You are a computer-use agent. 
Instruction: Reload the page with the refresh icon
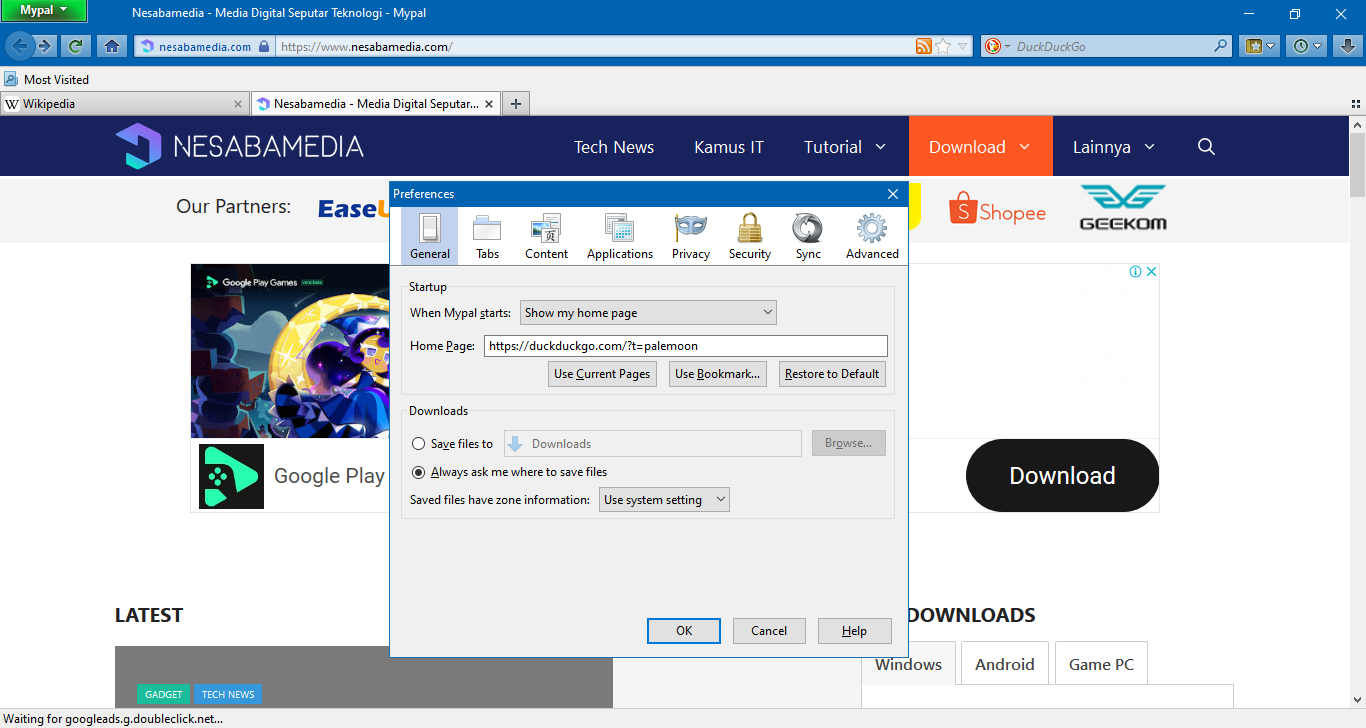click(x=75, y=46)
